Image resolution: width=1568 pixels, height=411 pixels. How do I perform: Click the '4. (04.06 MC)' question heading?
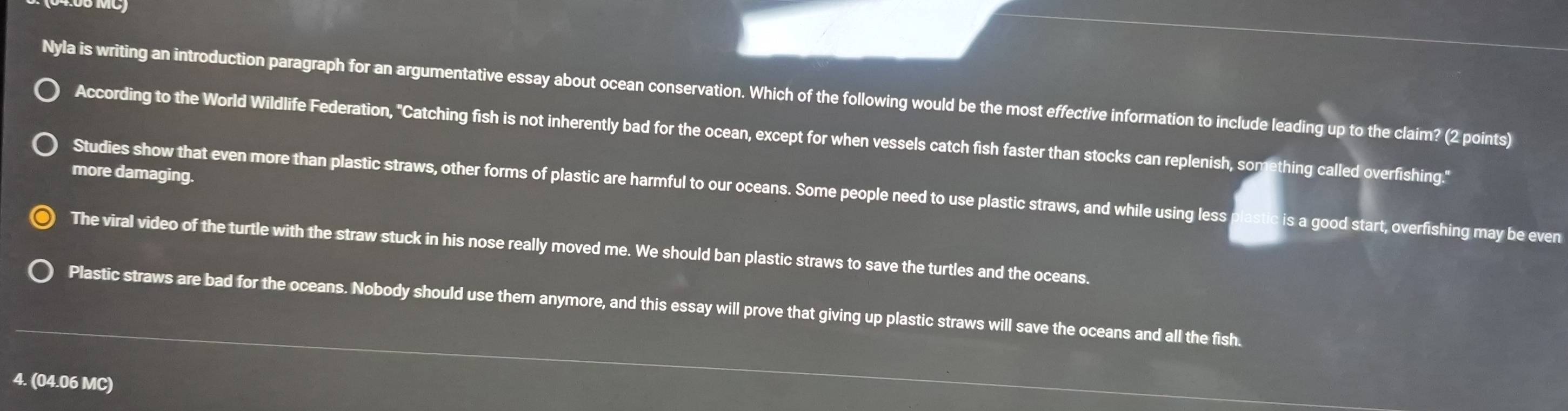(x=63, y=382)
